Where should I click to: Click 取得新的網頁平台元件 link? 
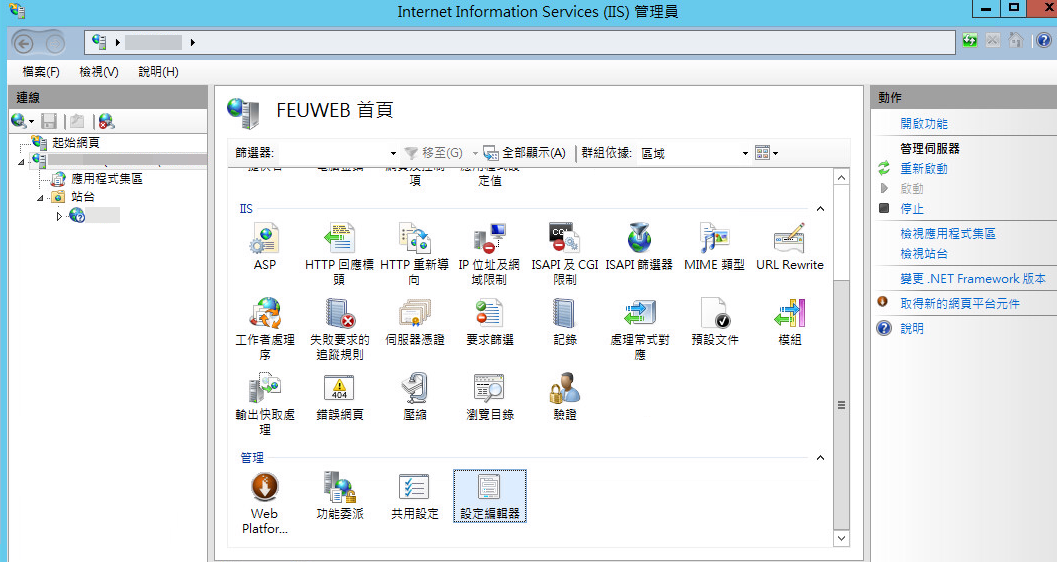[960, 304]
